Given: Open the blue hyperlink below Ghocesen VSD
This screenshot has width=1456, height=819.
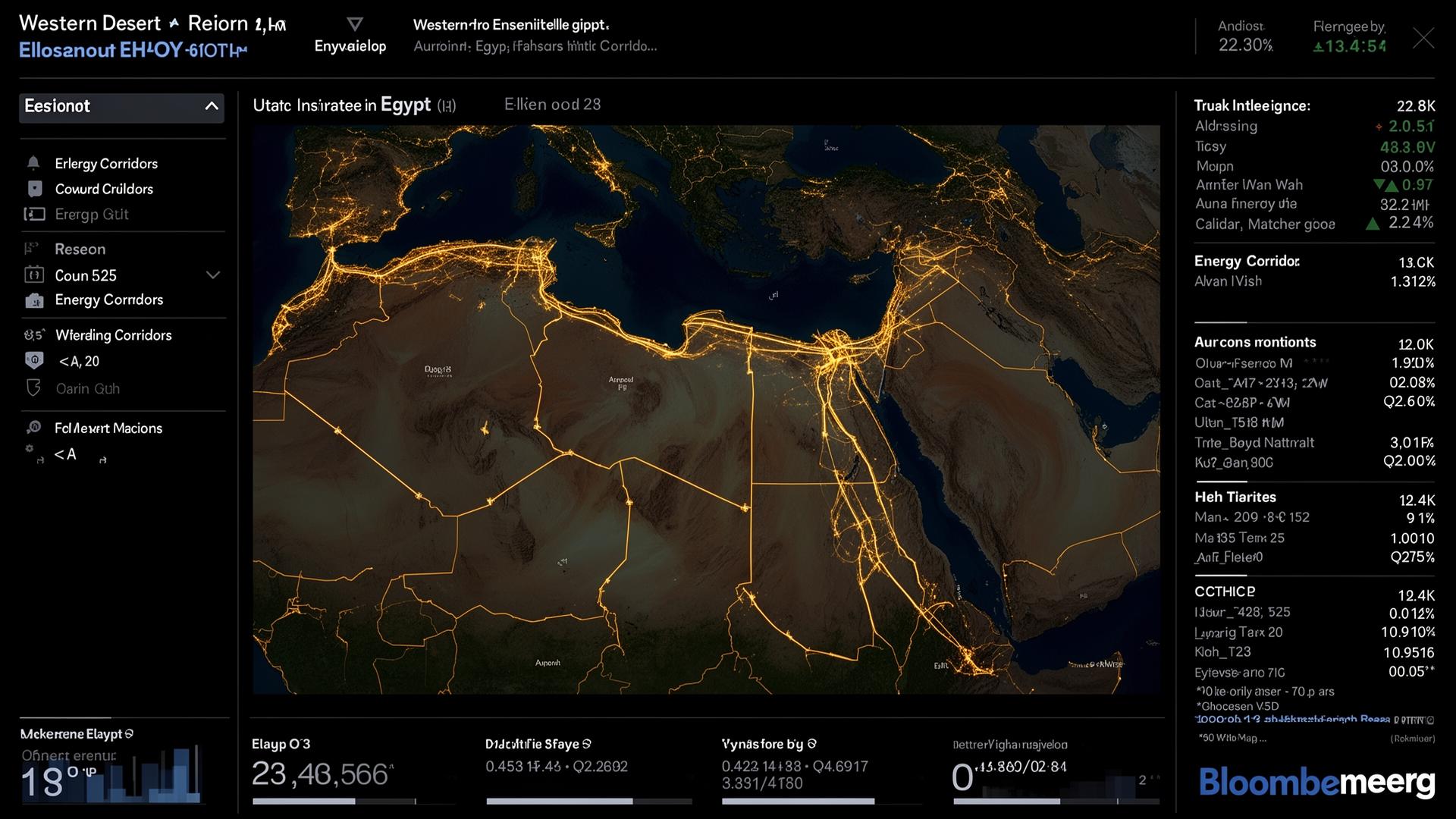Looking at the screenshot, I should [1293, 720].
